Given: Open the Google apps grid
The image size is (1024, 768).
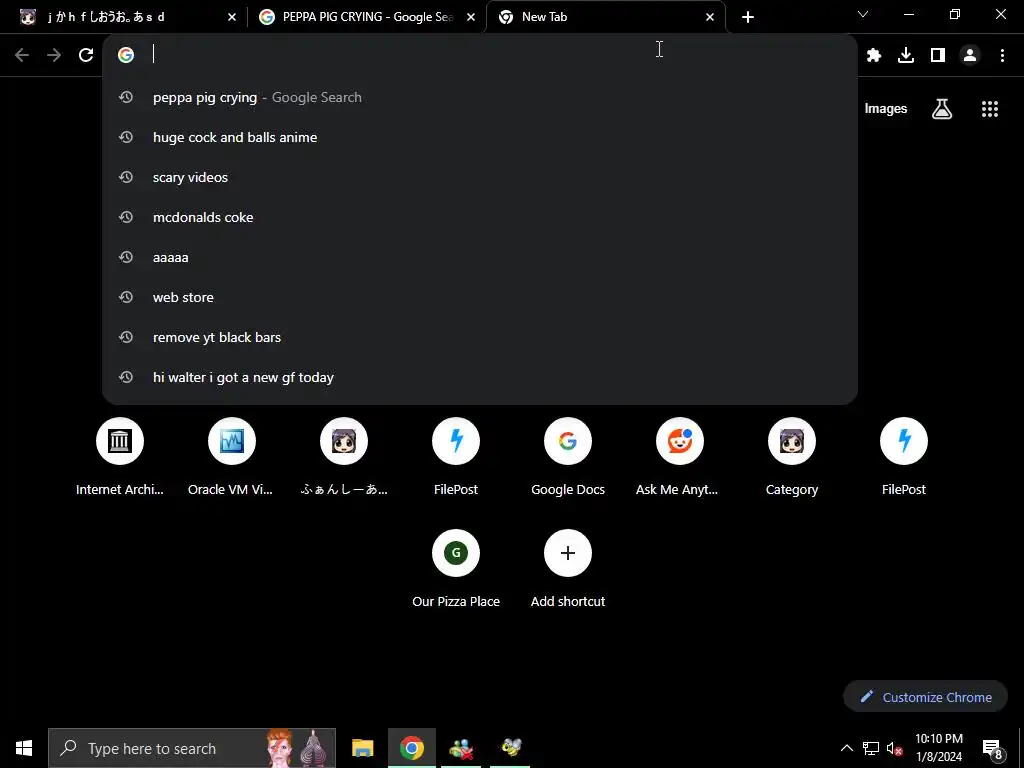Looking at the screenshot, I should (x=990, y=109).
